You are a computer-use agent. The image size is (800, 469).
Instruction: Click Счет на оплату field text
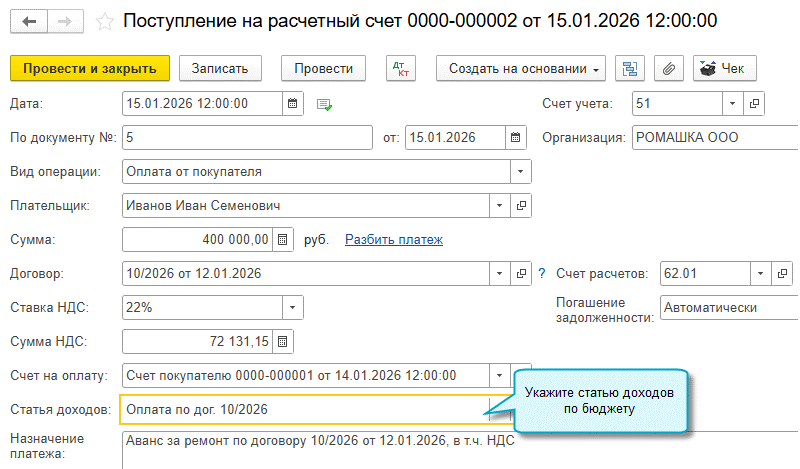click(306, 376)
